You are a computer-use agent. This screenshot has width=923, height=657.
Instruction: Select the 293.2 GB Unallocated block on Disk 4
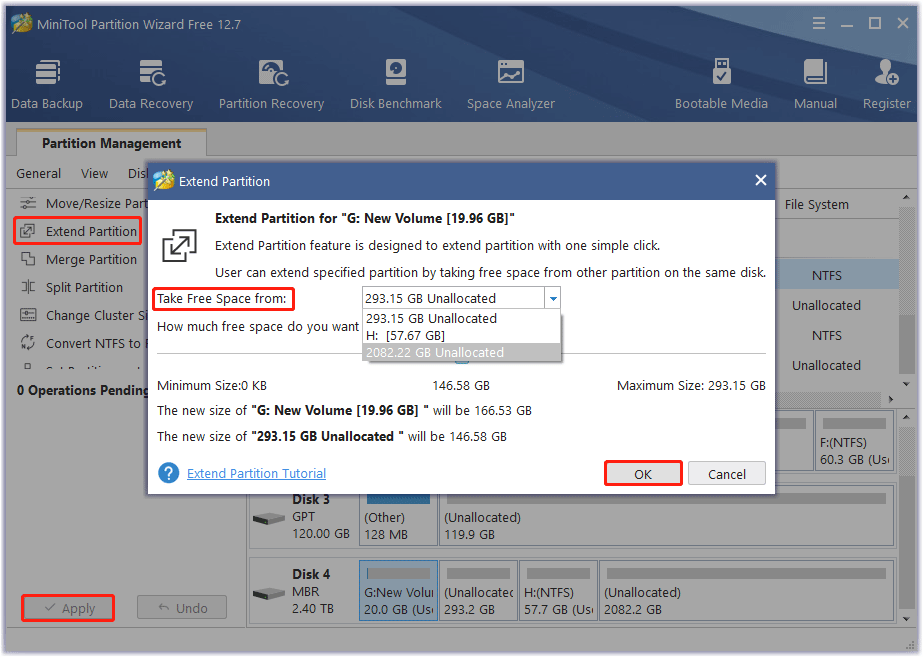click(x=478, y=590)
